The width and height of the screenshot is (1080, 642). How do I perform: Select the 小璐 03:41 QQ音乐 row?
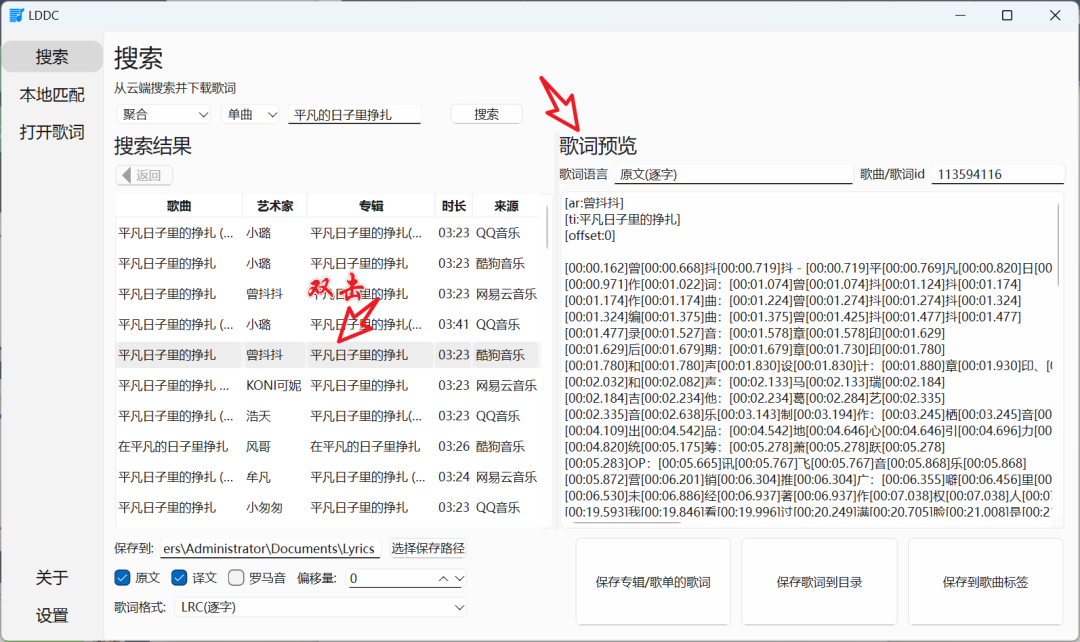pos(328,324)
